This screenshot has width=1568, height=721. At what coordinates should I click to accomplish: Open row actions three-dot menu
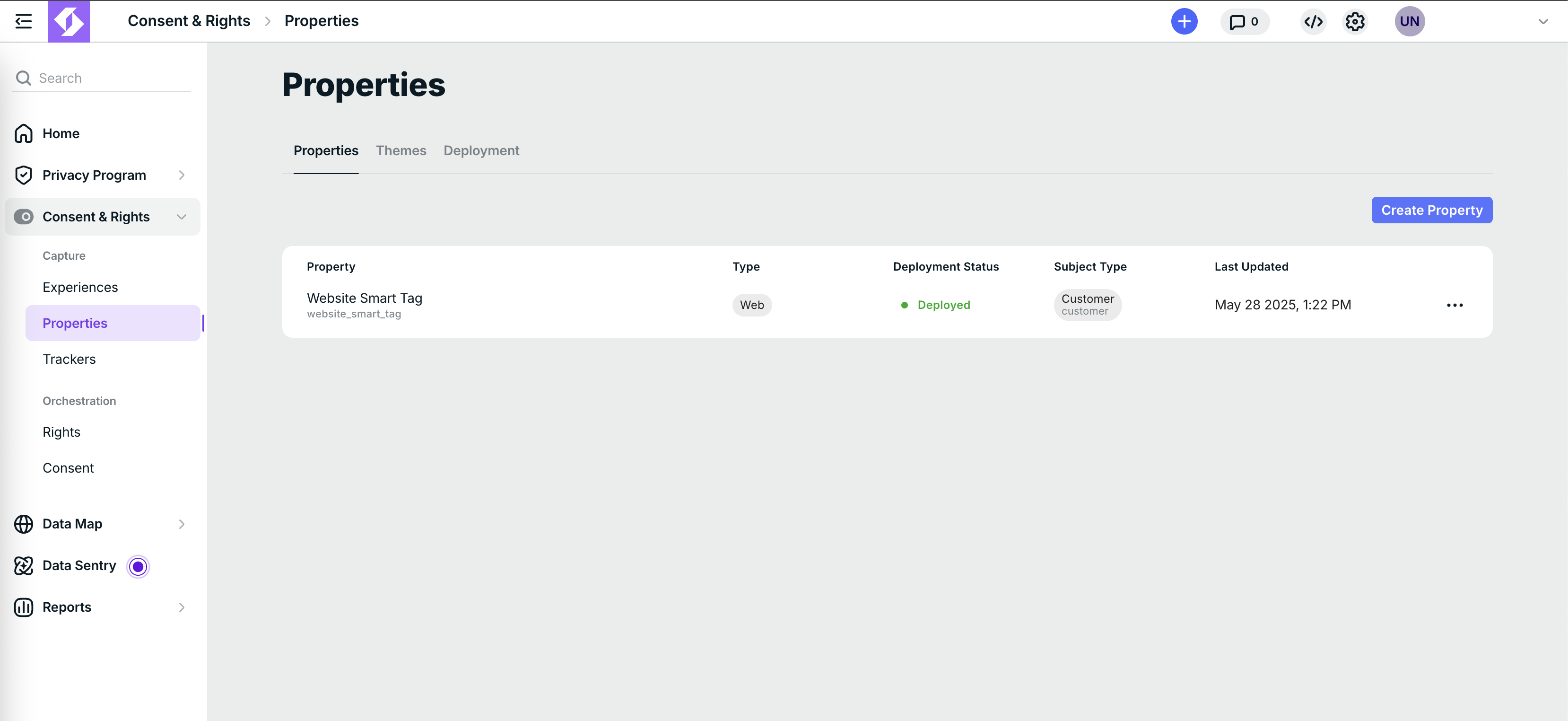[x=1455, y=305]
